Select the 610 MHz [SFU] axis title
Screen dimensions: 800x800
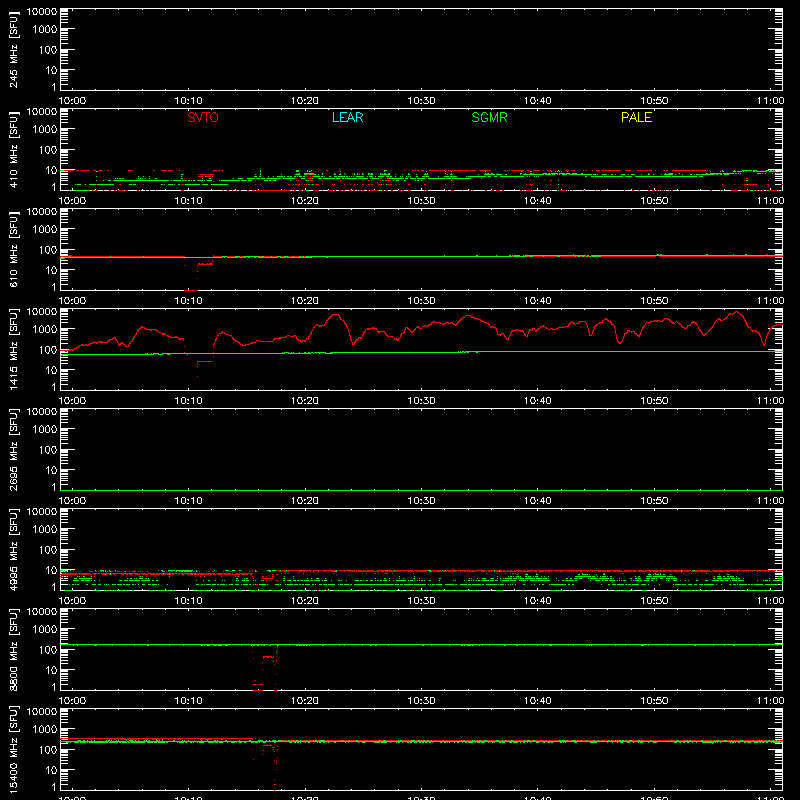[x=14, y=250]
